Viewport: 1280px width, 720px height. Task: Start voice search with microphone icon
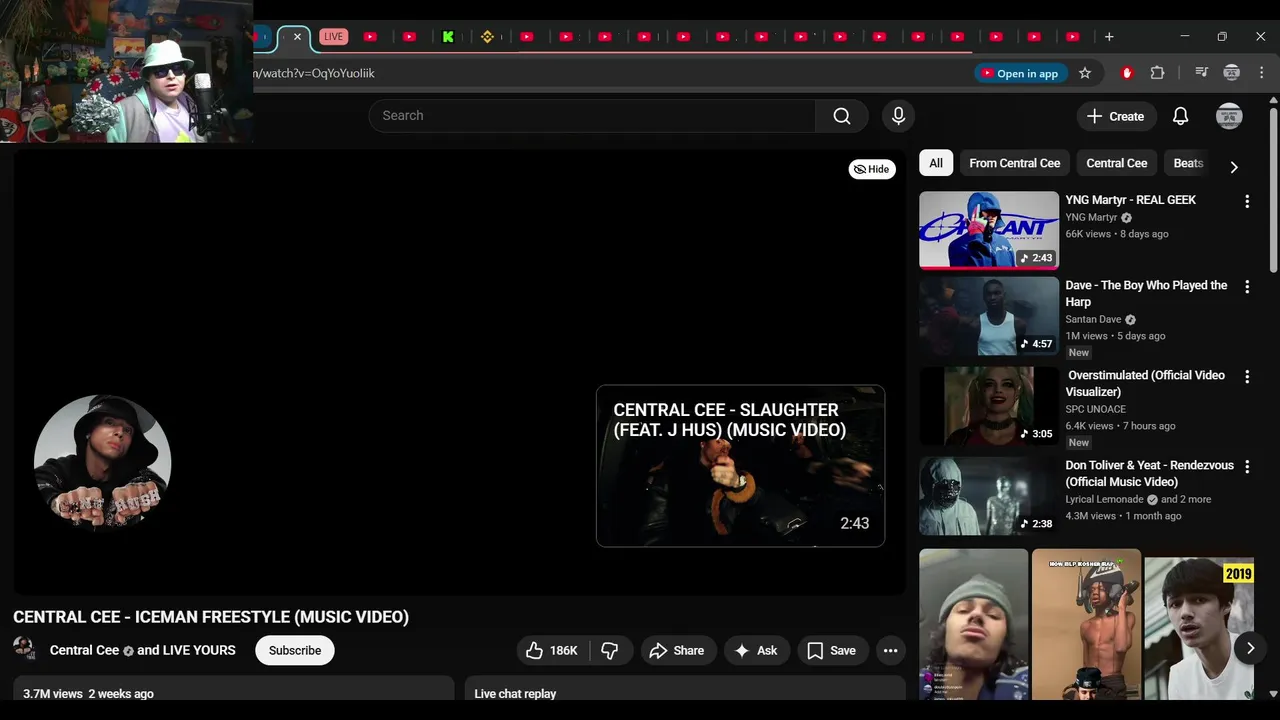pos(898,116)
